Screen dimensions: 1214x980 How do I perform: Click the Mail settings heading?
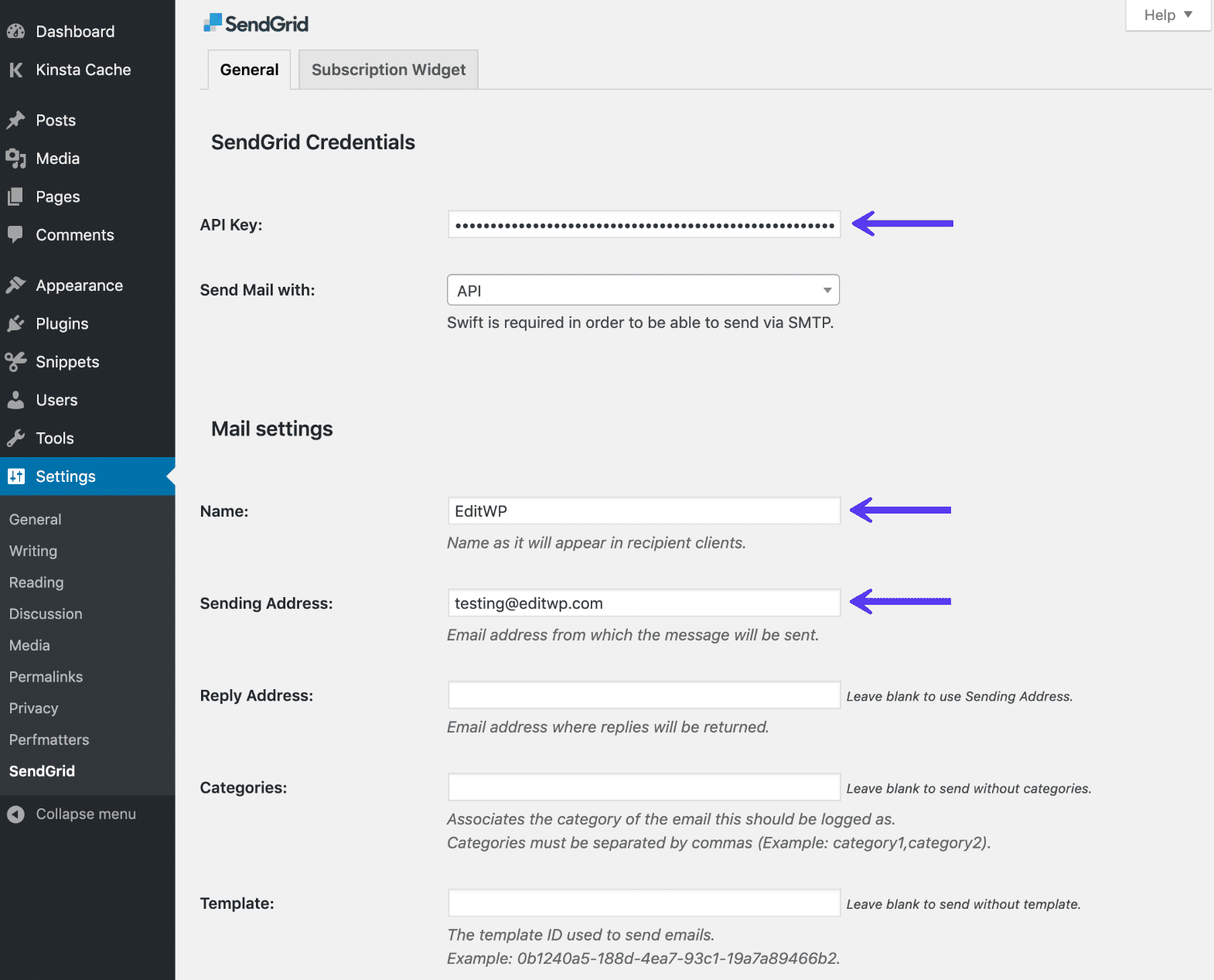pyautogui.click(x=272, y=429)
